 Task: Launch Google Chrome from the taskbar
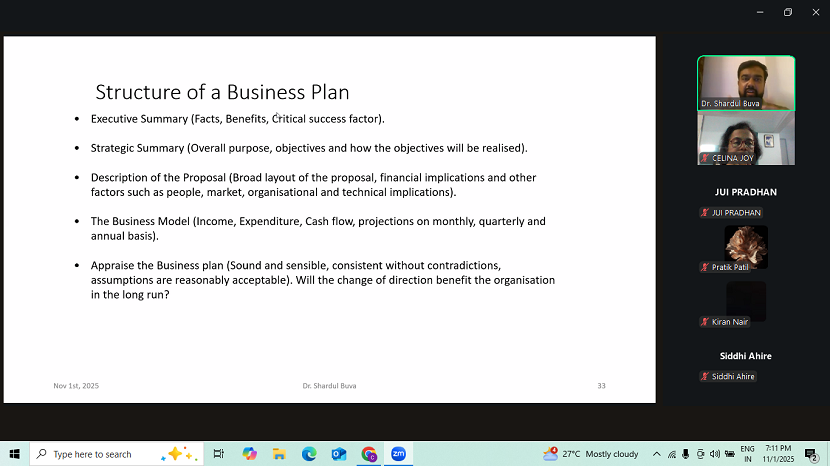[369, 454]
